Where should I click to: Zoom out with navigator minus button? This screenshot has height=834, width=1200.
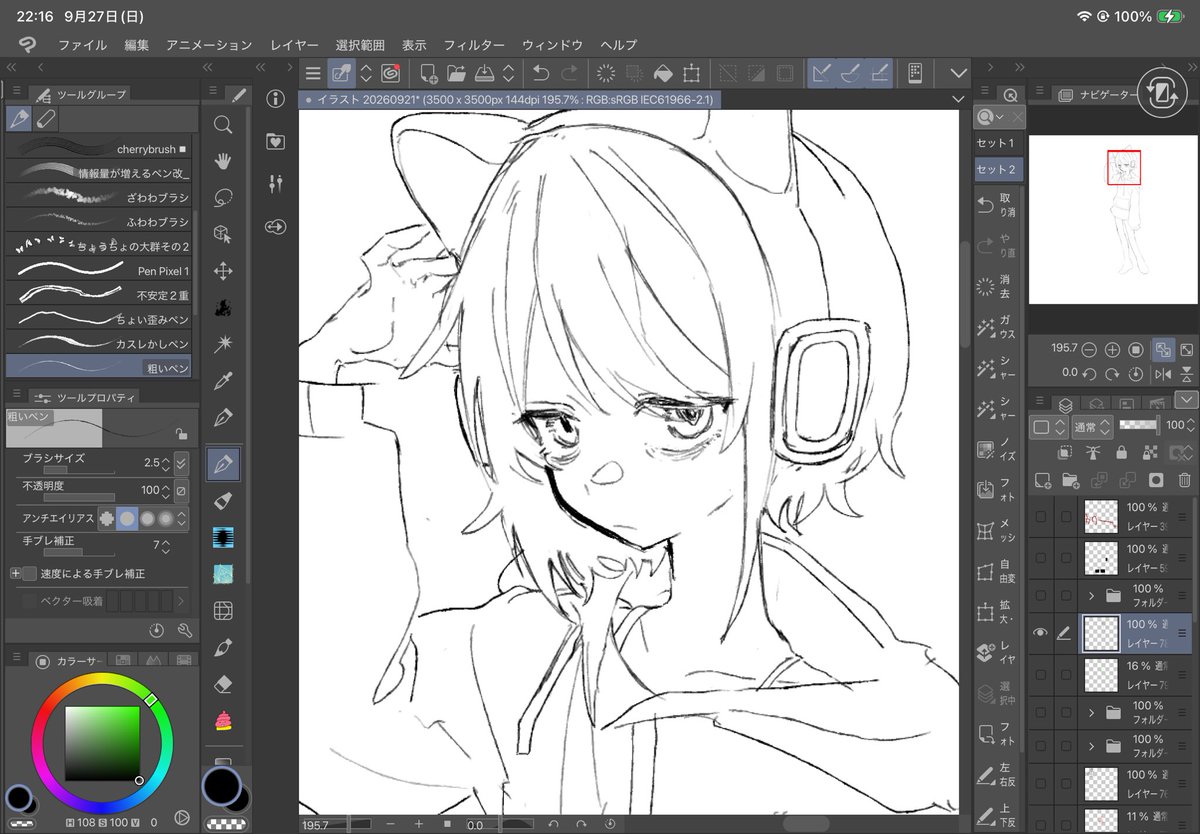pyautogui.click(x=1089, y=350)
